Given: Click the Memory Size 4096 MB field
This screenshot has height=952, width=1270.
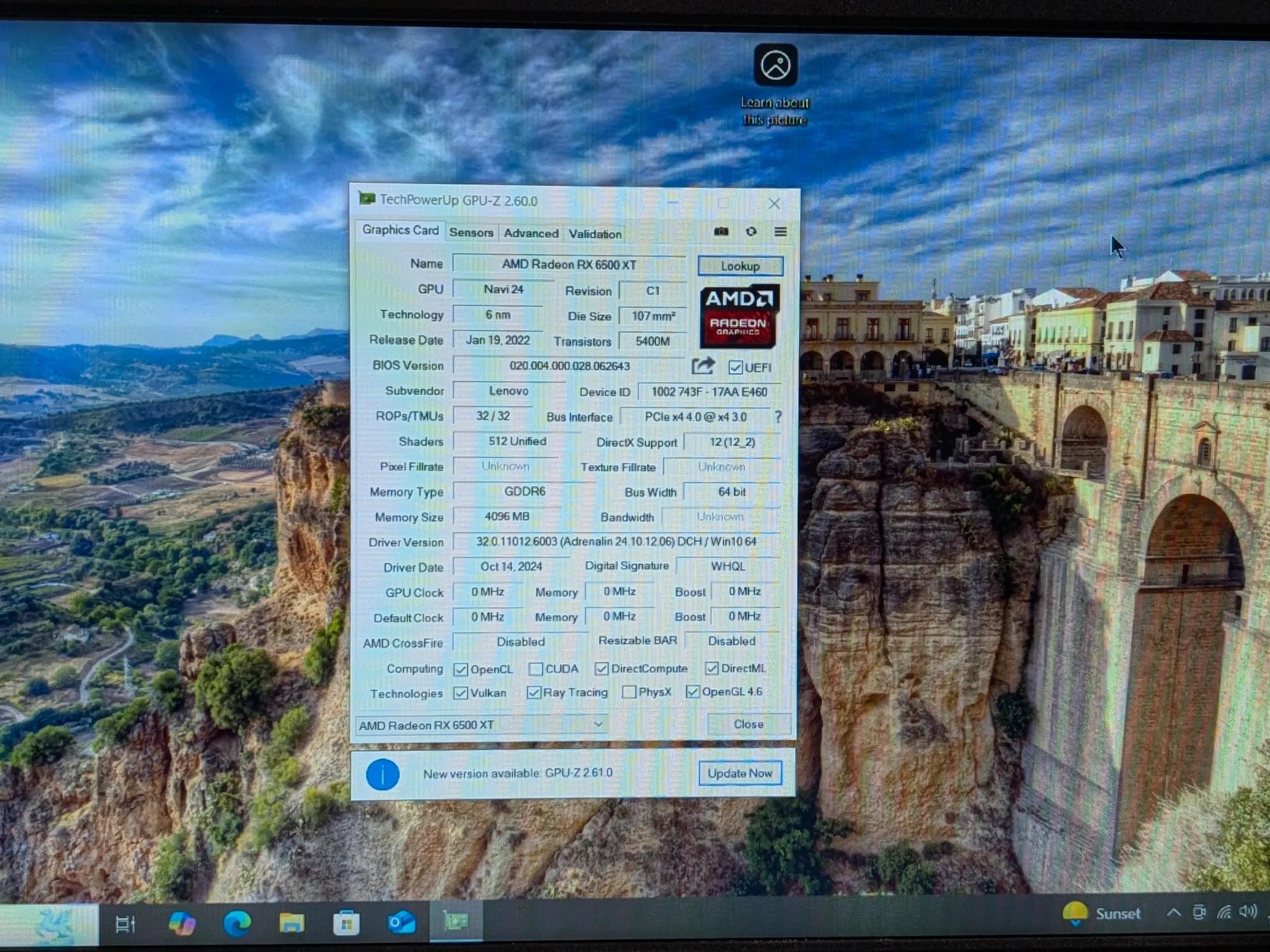Looking at the screenshot, I should (x=507, y=516).
